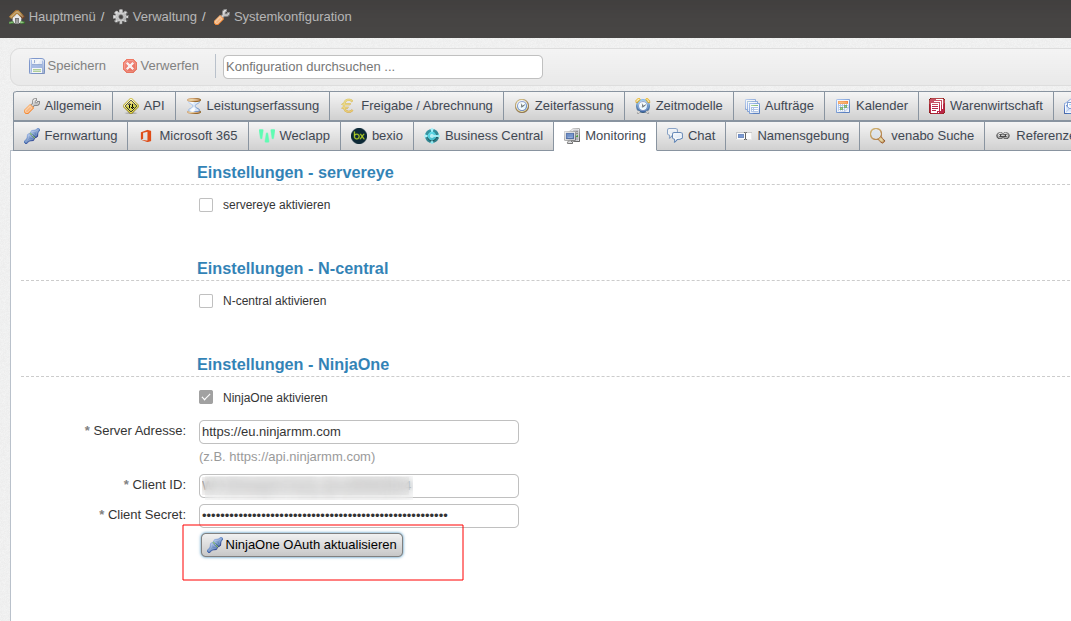Click the hint text '(z.B. https://api.ninjarmm.com)'
The image size is (1071, 621).
pos(287,457)
